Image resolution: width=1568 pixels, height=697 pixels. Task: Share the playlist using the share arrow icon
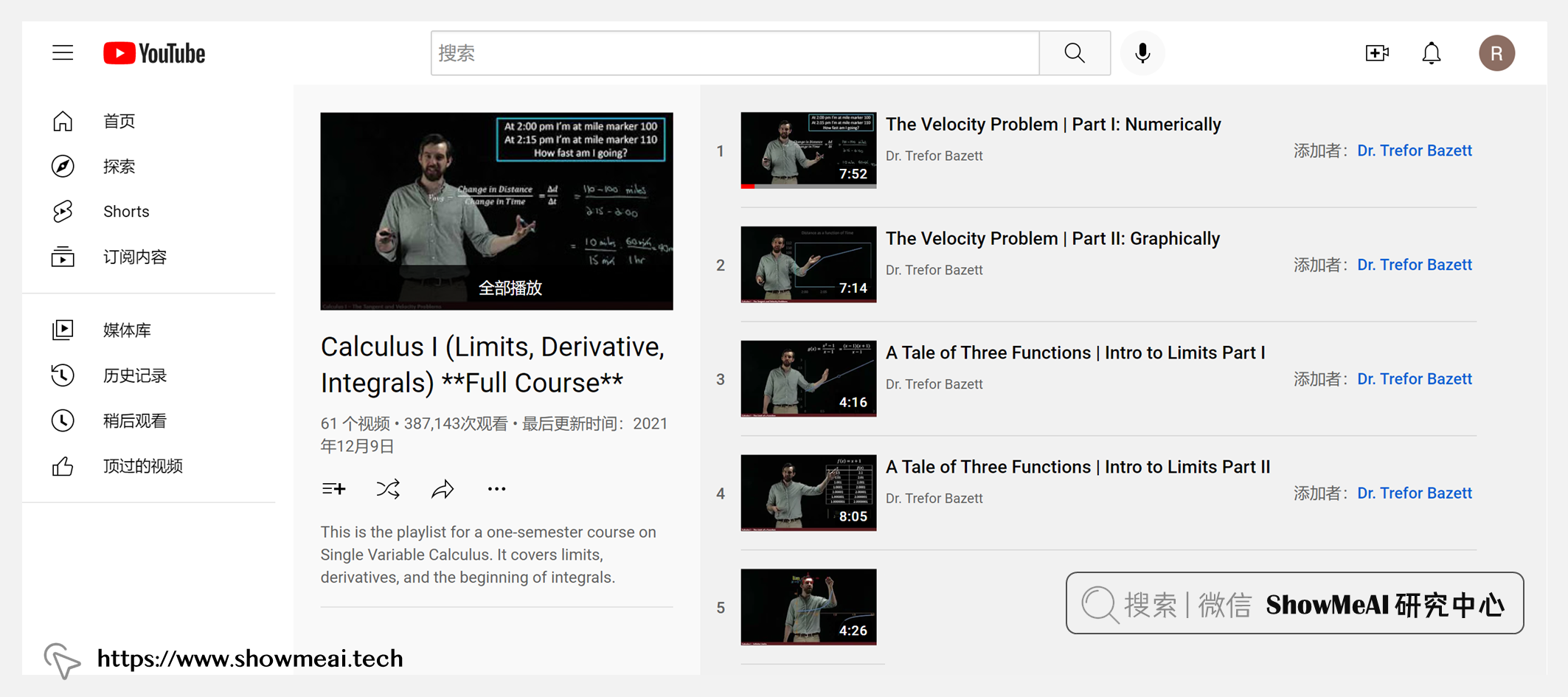tap(442, 488)
